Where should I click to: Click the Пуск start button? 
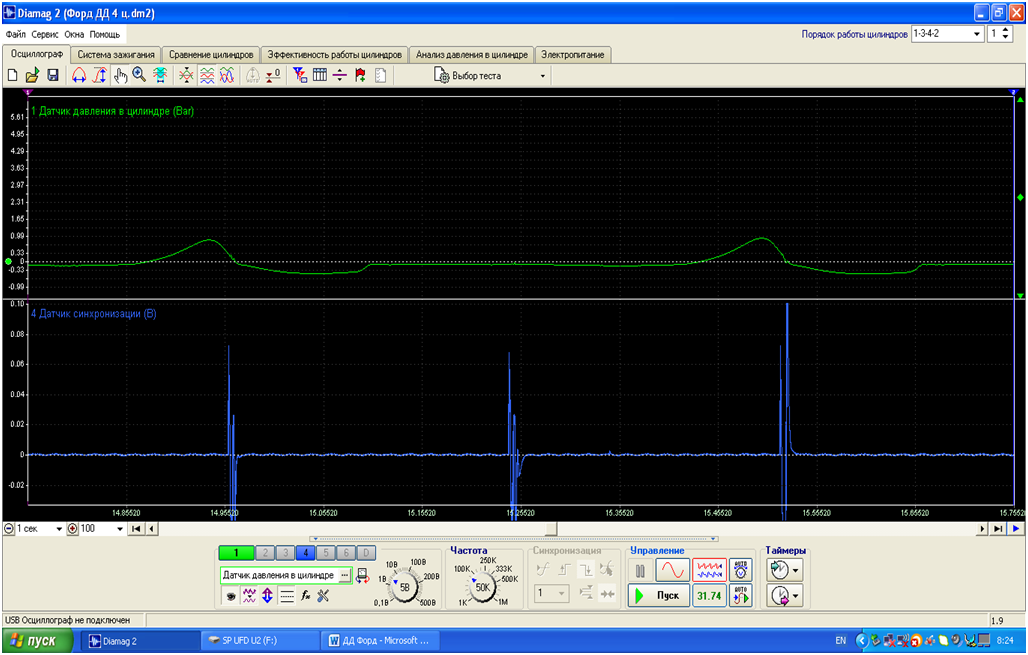[659, 596]
